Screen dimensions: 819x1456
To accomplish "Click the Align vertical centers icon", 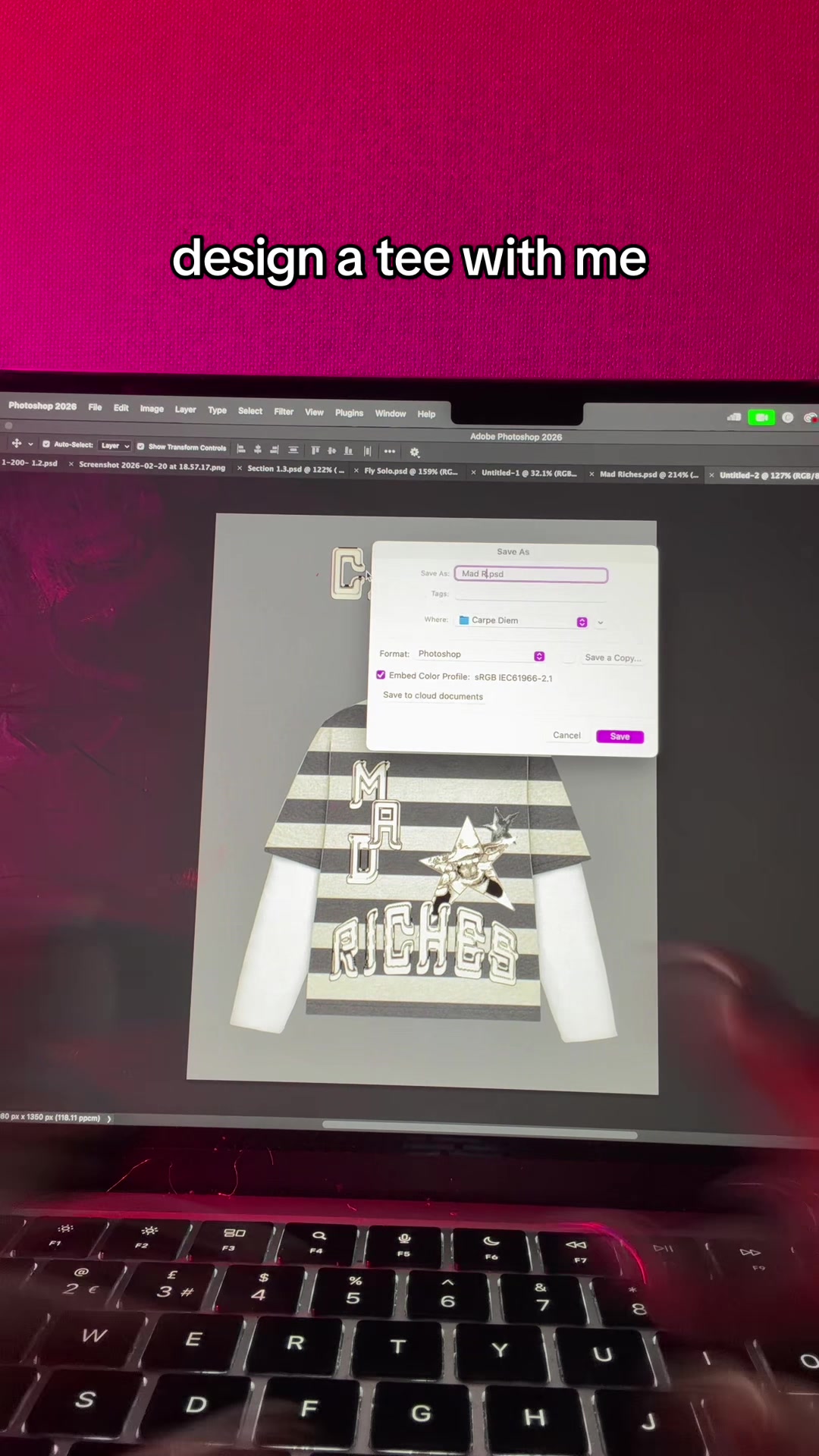I will click(x=331, y=450).
